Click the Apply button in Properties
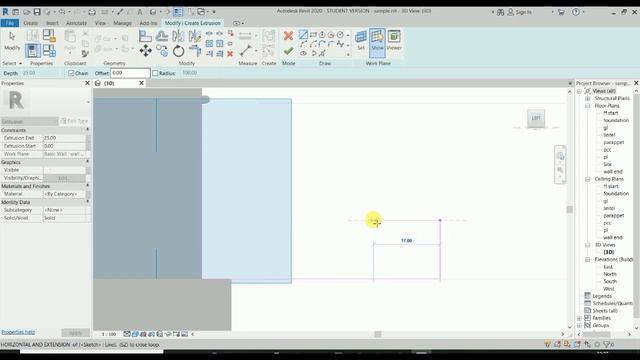This screenshot has height=360, width=640. (x=76, y=333)
